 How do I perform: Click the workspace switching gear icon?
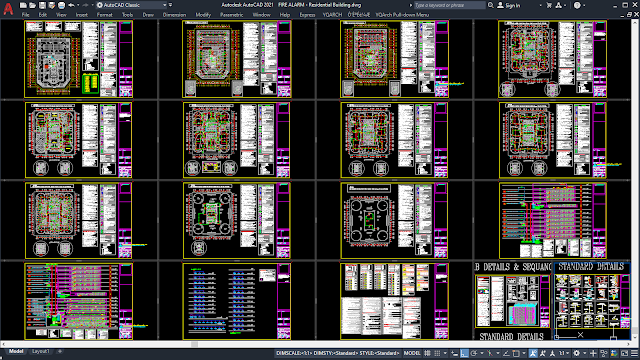[576, 353]
